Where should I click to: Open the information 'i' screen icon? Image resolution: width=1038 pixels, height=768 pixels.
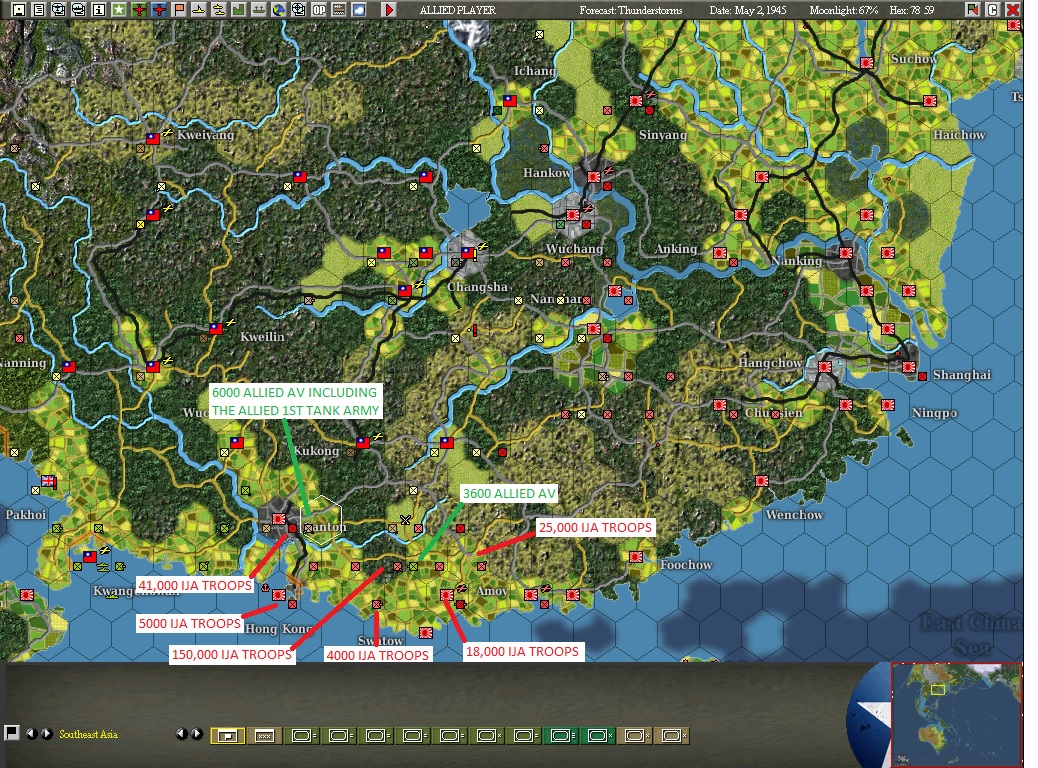(x=99, y=9)
